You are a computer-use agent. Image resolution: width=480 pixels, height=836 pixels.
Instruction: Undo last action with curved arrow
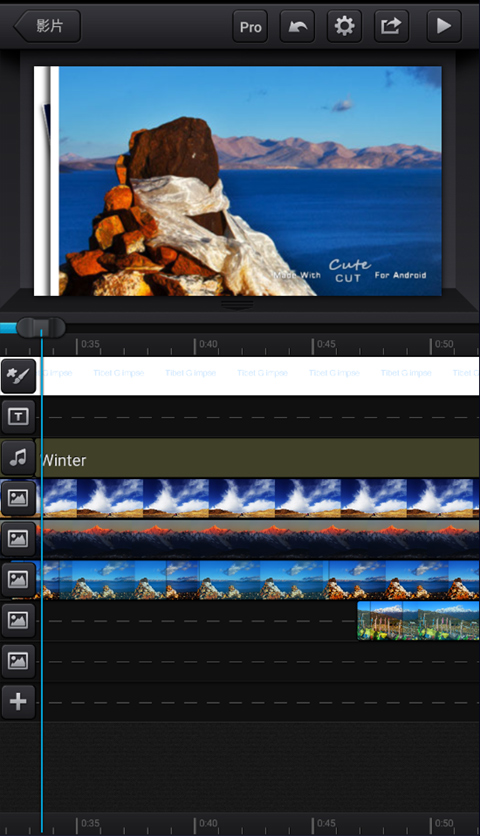click(298, 26)
